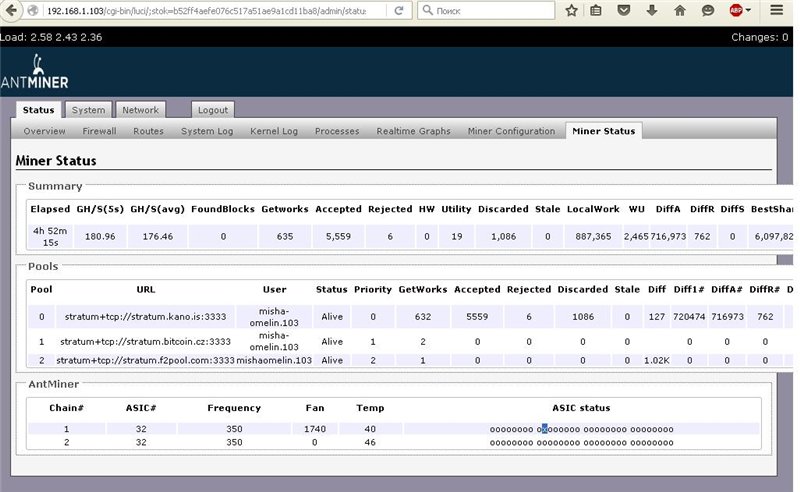The image size is (800, 492).
Task: Switch to the System tab
Action: coord(88,110)
